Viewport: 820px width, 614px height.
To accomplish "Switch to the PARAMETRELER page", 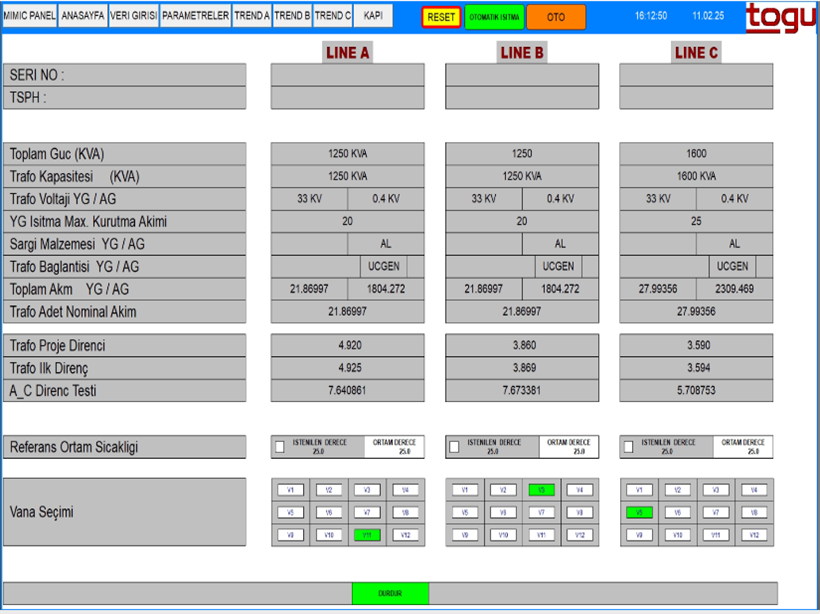I will click(x=195, y=17).
